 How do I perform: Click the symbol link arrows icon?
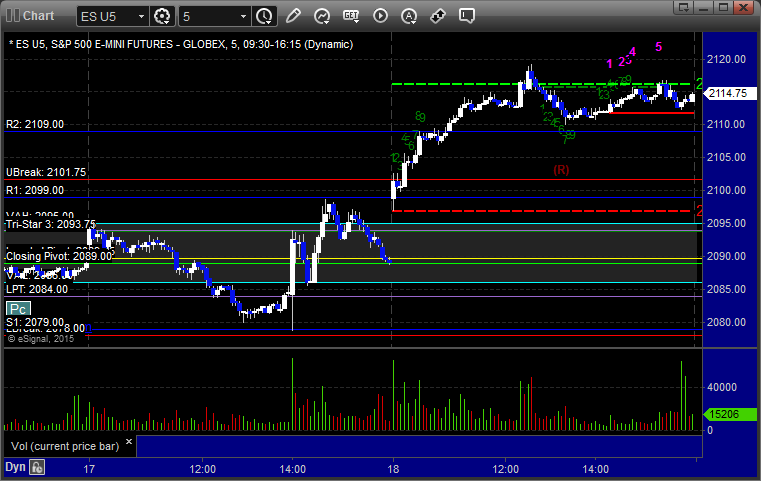coord(438,16)
